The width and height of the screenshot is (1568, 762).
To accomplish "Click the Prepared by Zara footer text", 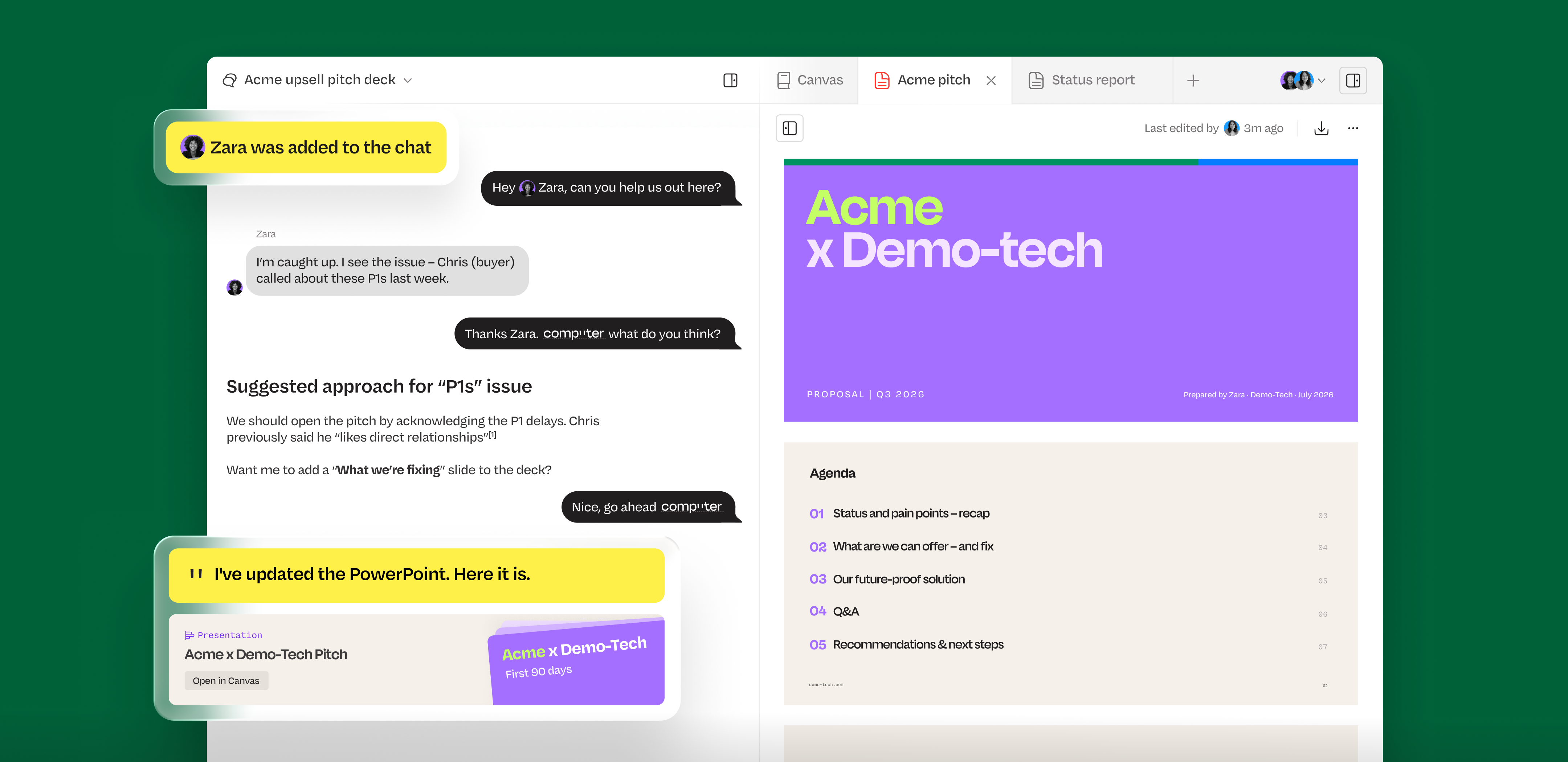I will tap(1258, 395).
